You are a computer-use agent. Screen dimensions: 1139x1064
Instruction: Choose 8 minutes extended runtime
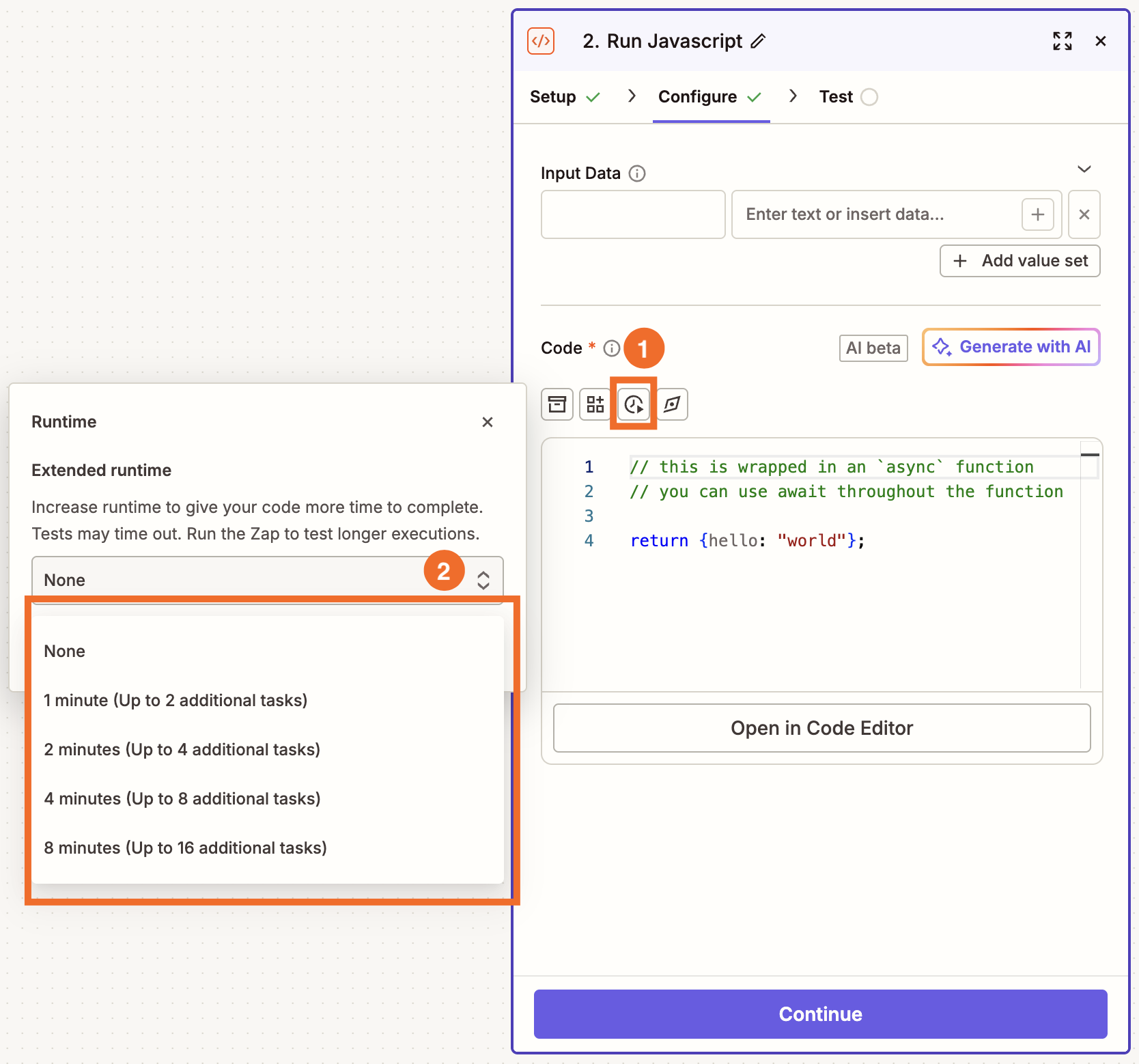point(268,848)
